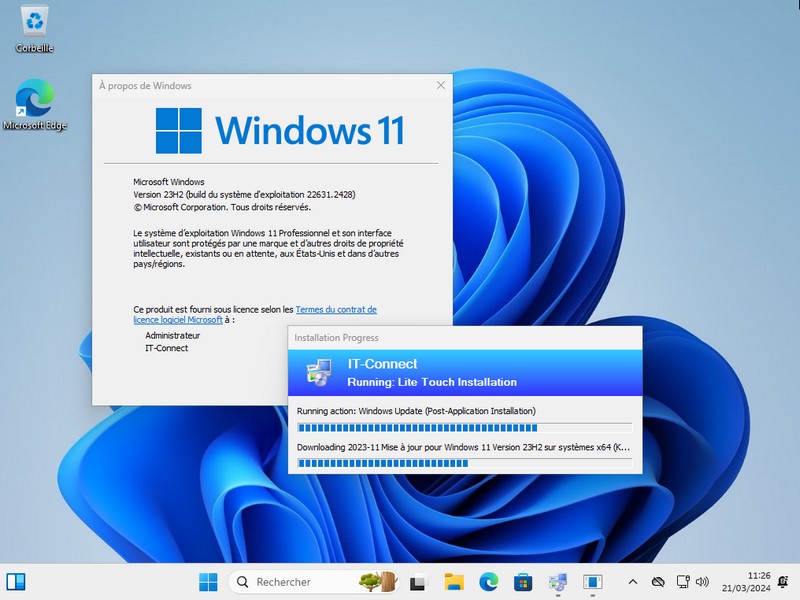Select the Lite Touch installation taskbar icon
This screenshot has height=600, width=800.
(558, 582)
